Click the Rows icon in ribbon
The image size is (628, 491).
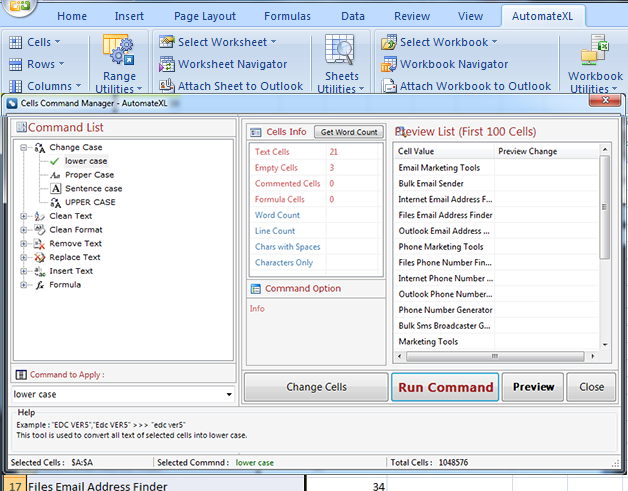15,64
